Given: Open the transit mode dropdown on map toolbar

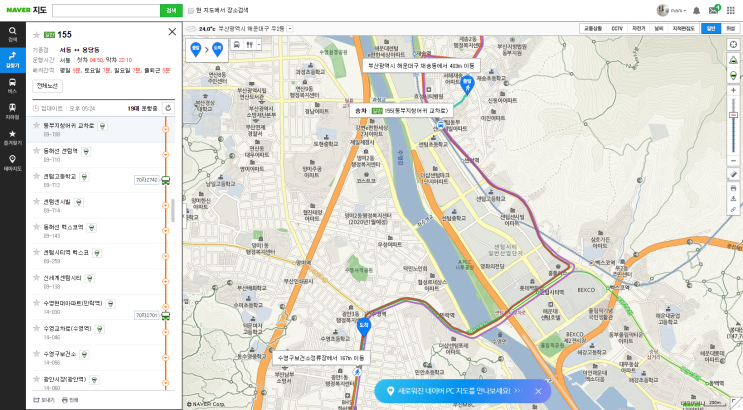Looking at the screenshot, I should pyautogui.click(x=259, y=45).
